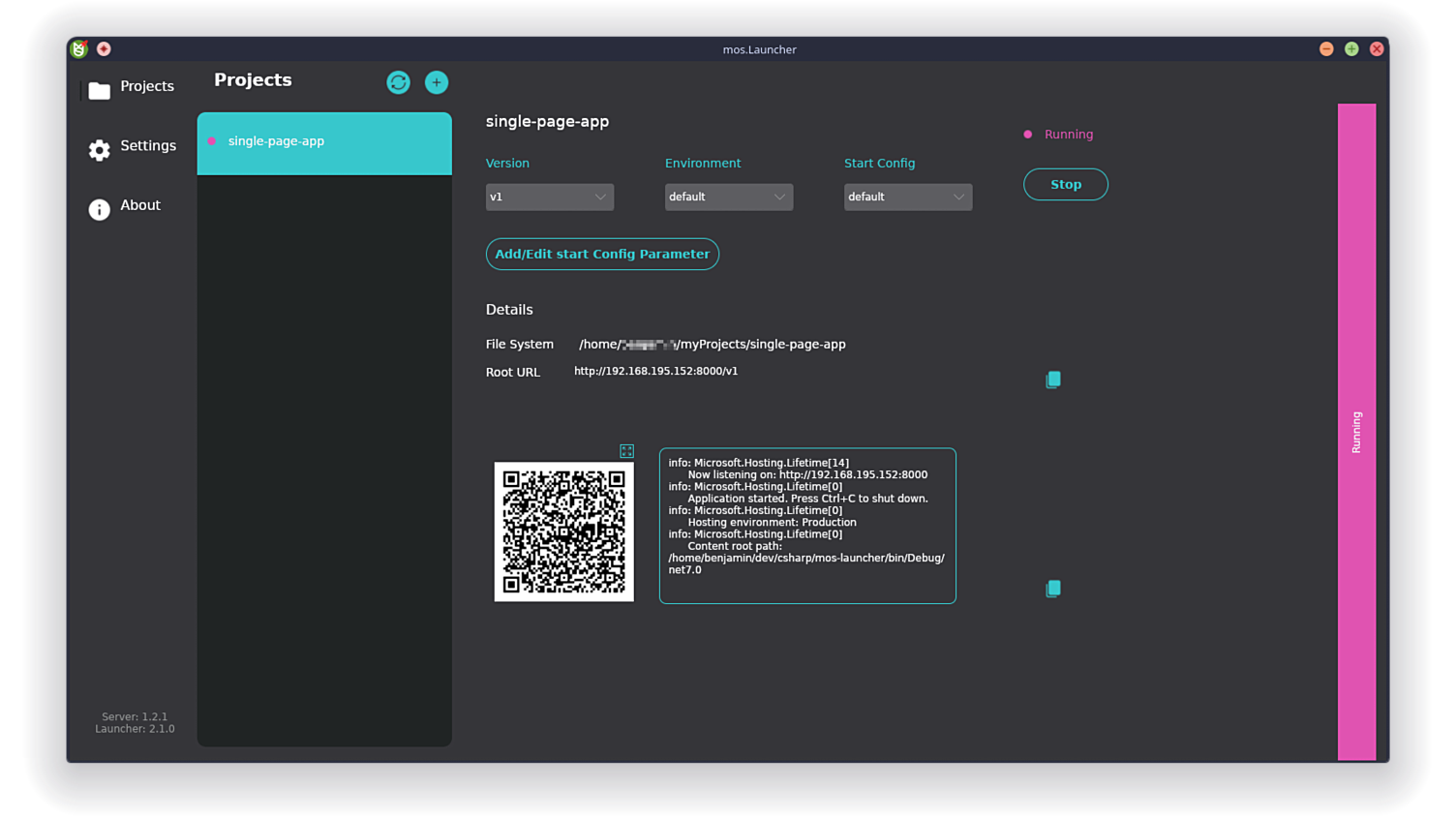
Task: Click the pink Running progress bar
Action: 1355,431
